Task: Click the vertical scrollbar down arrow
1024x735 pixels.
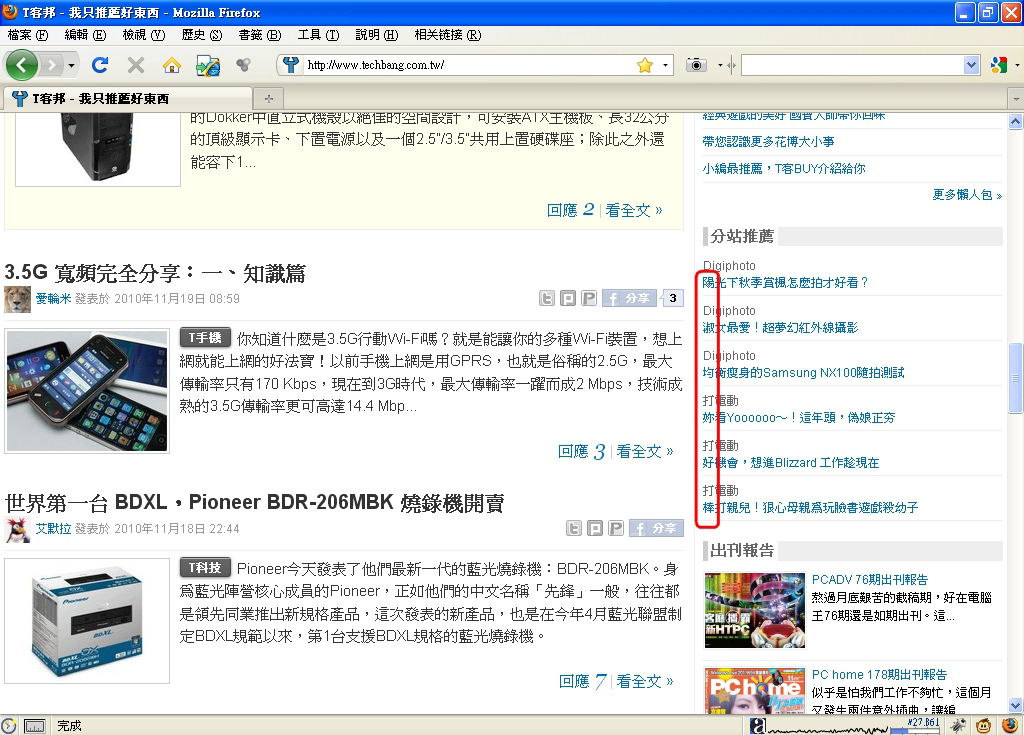Action: (1016, 706)
